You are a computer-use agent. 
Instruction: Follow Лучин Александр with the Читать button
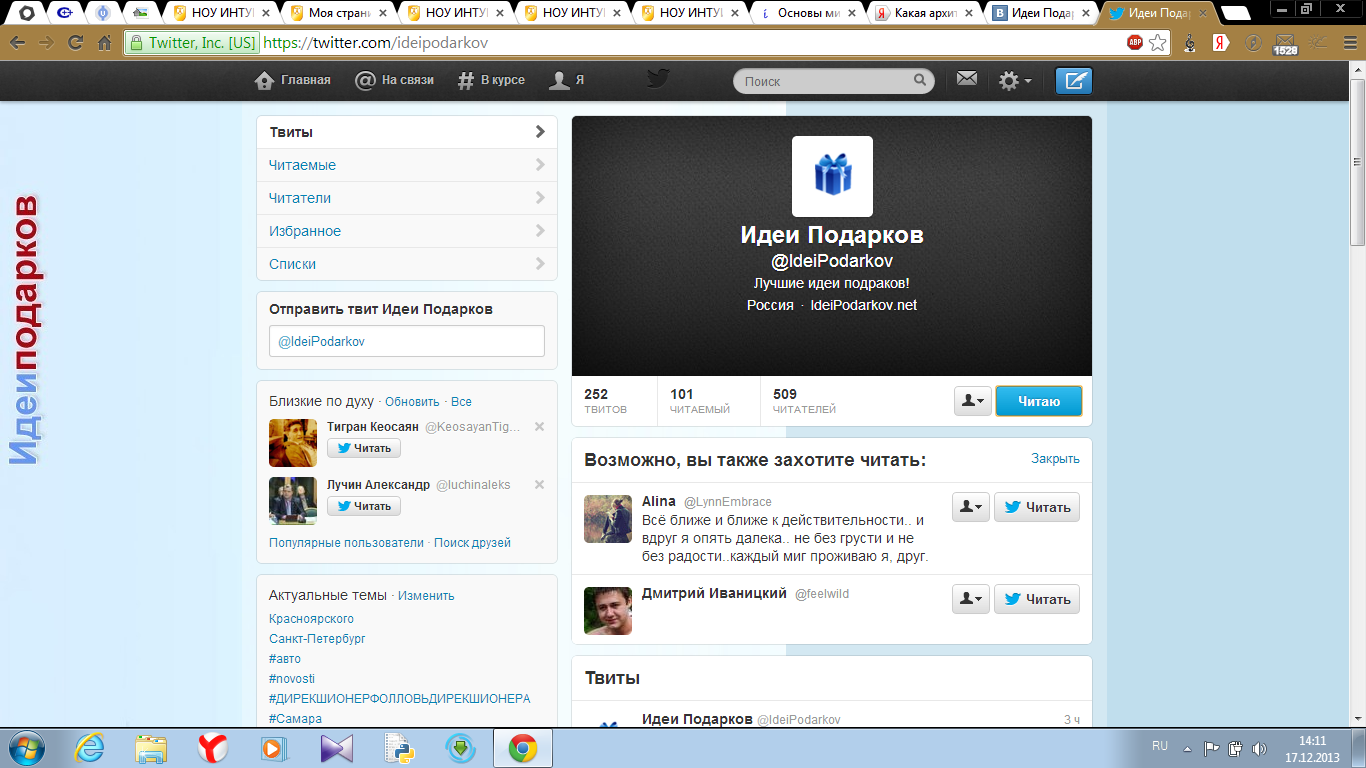click(x=364, y=506)
